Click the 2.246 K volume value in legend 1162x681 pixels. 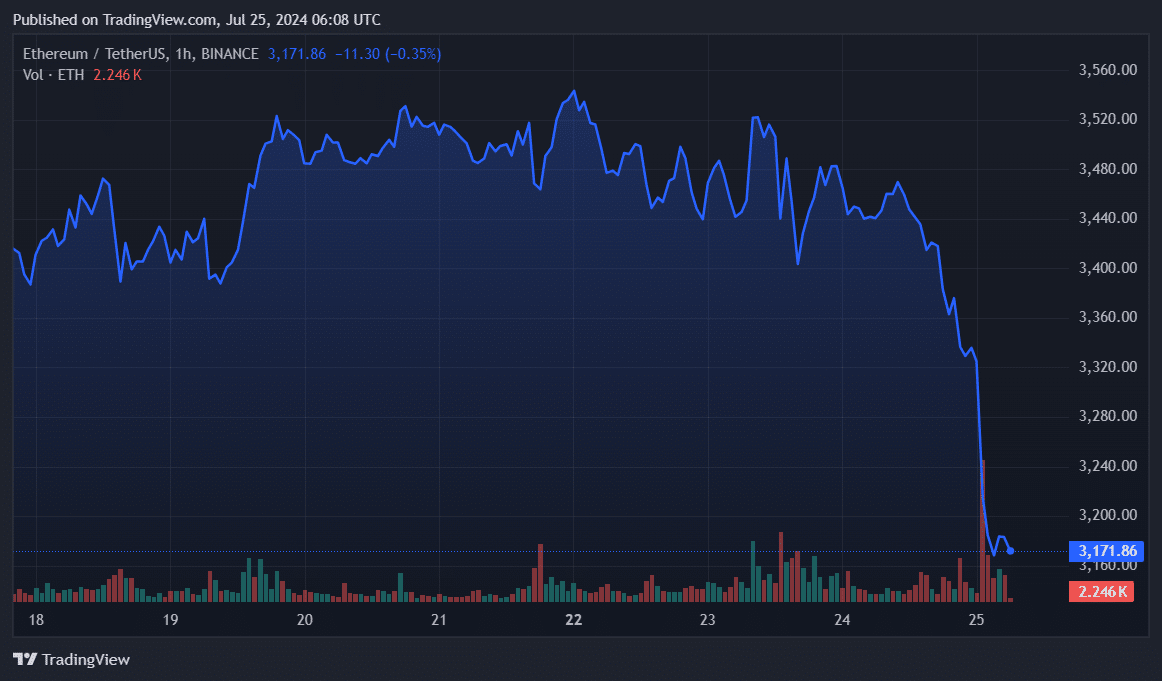[117, 75]
